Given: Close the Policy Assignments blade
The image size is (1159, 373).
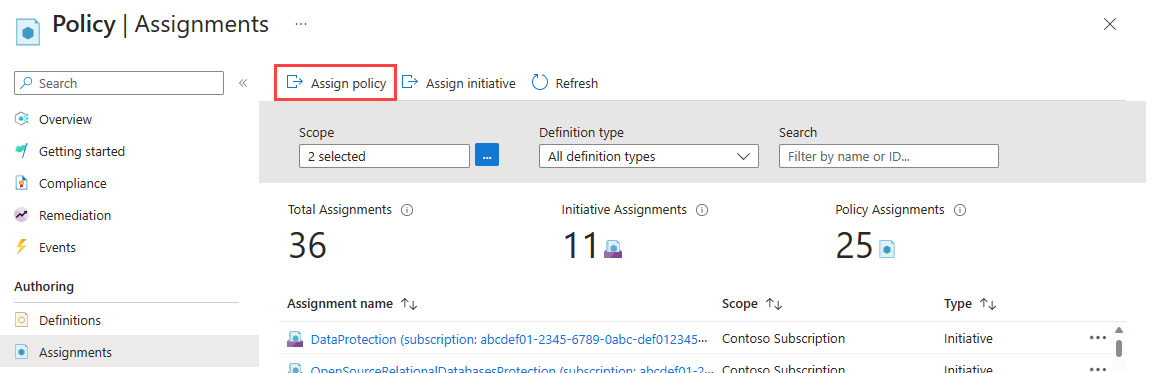Looking at the screenshot, I should [x=1109, y=24].
